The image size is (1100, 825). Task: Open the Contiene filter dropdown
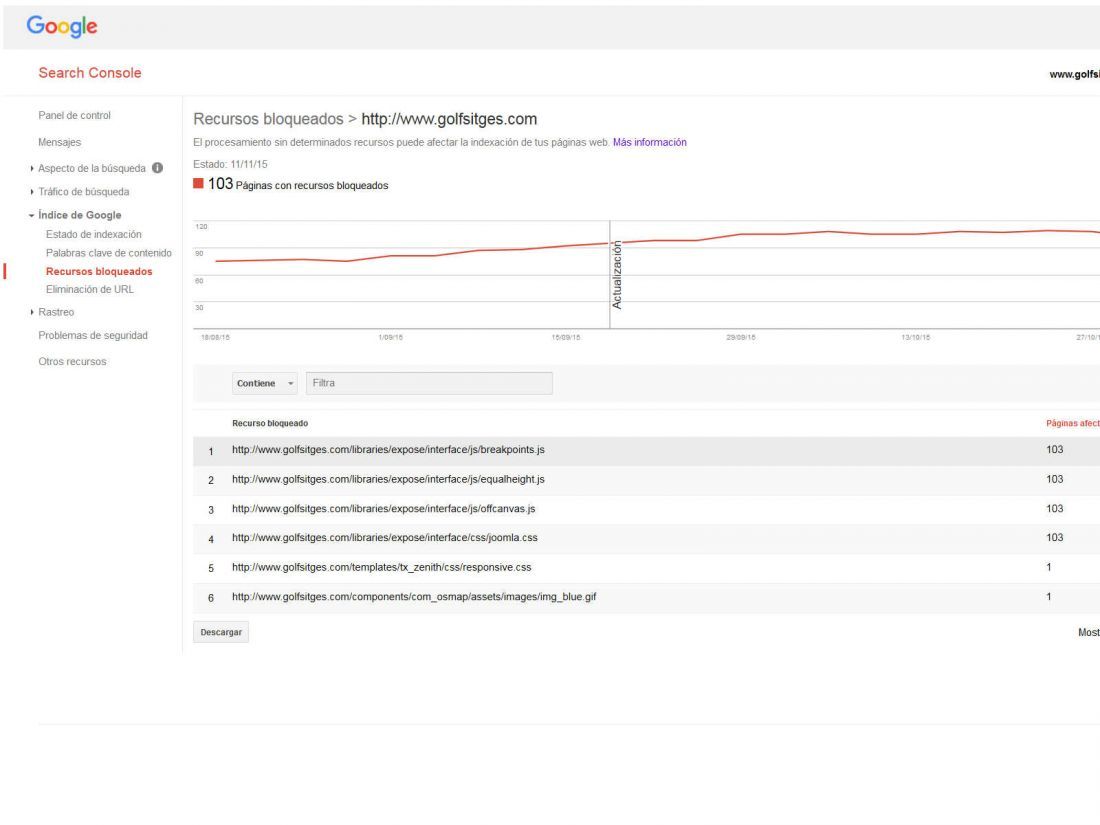pos(264,384)
